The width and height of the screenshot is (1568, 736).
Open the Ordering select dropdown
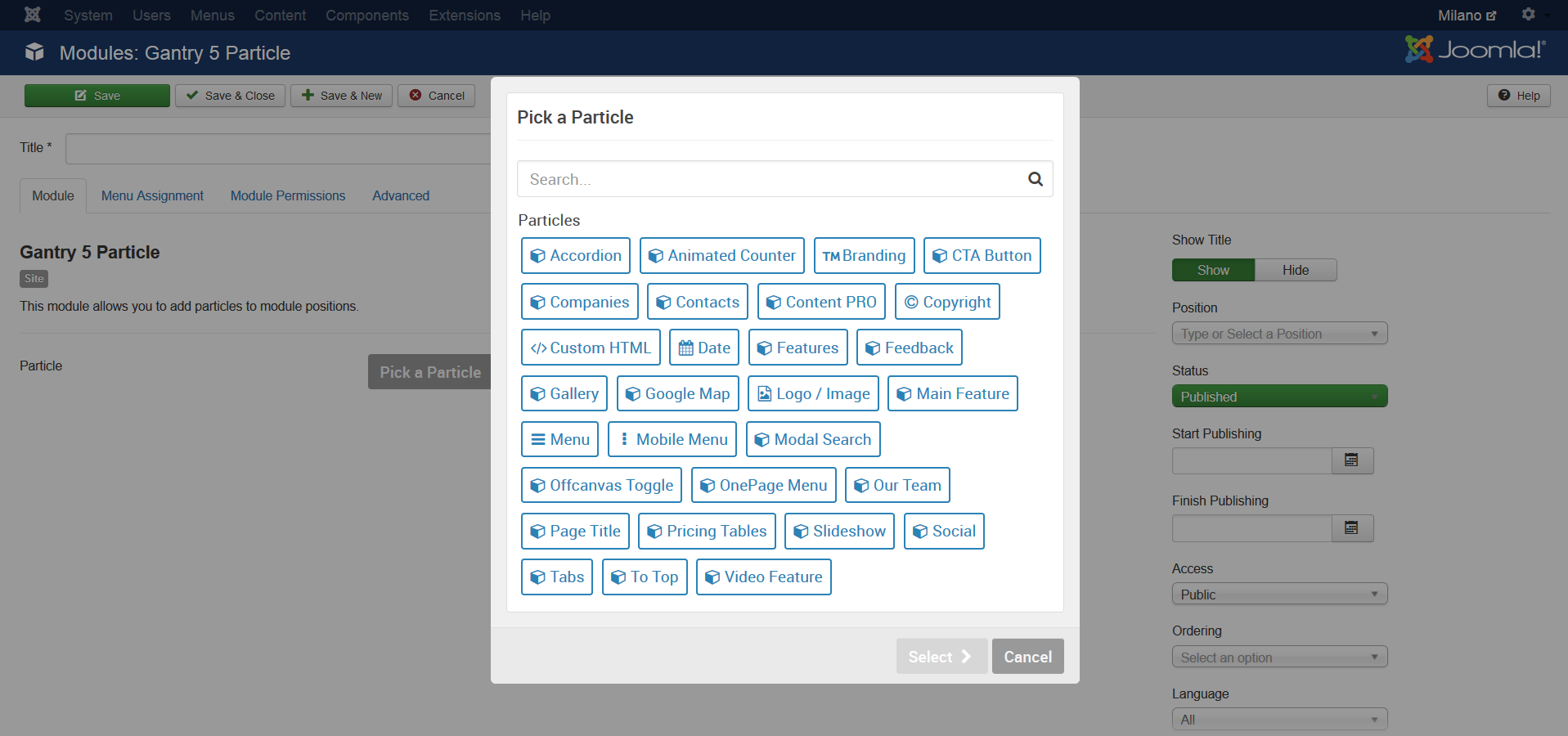pyautogui.click(x=1278, y=657)
